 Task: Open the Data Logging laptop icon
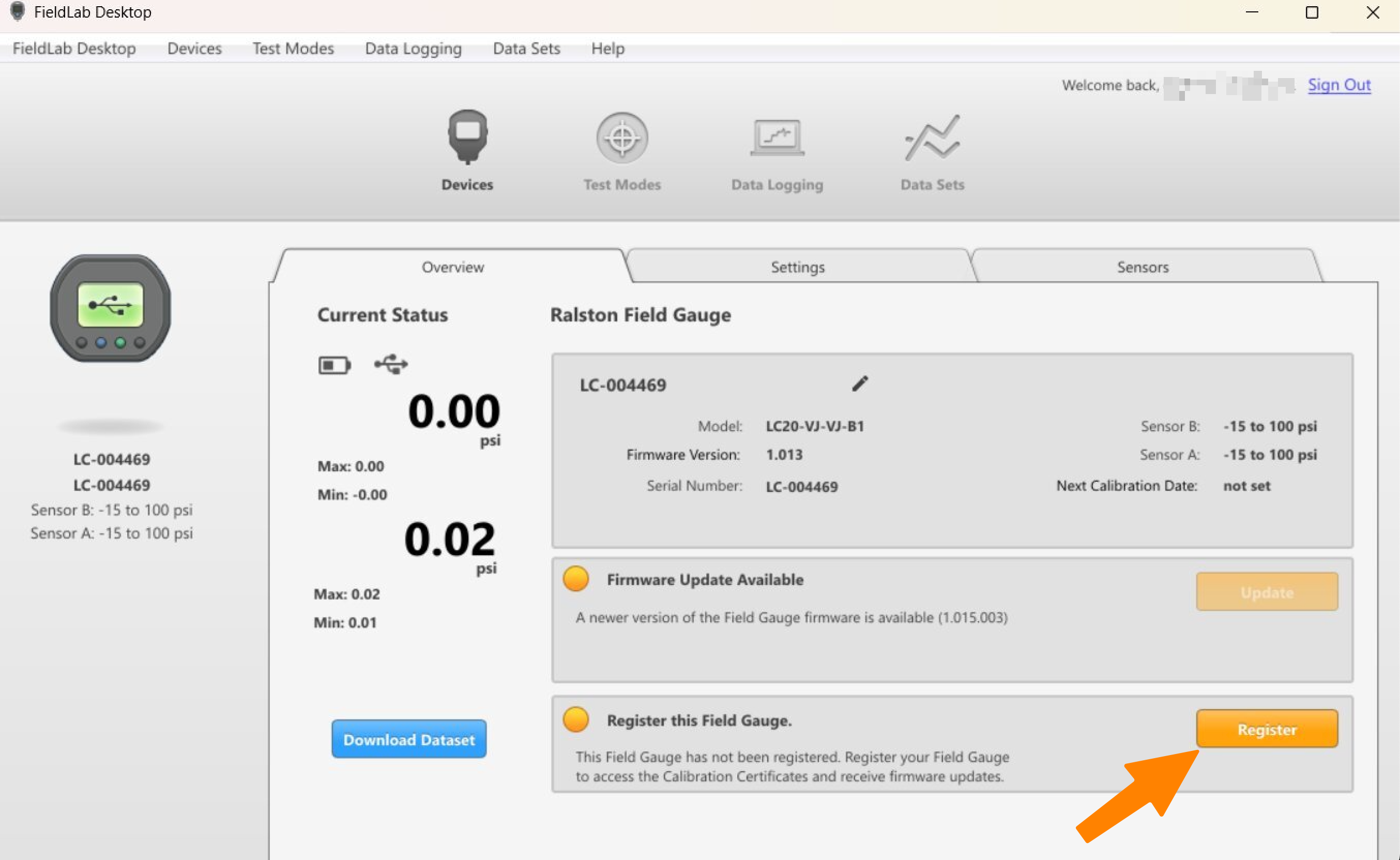tap(777, 137)
